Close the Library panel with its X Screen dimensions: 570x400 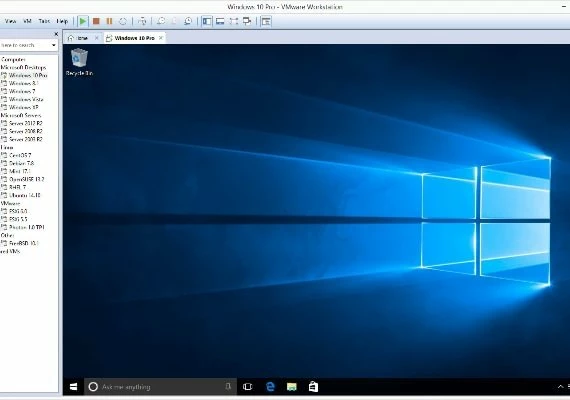tap(56, 34)
